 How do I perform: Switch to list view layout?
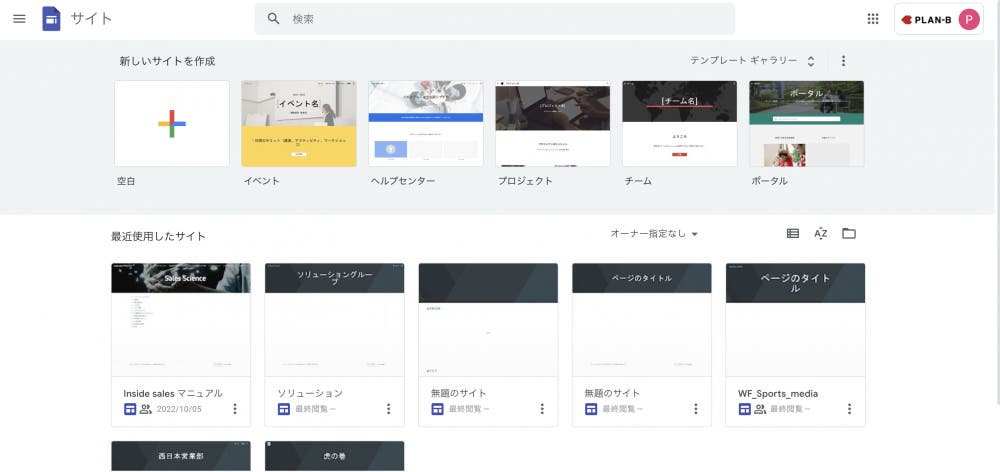click(x=793, y=234)
